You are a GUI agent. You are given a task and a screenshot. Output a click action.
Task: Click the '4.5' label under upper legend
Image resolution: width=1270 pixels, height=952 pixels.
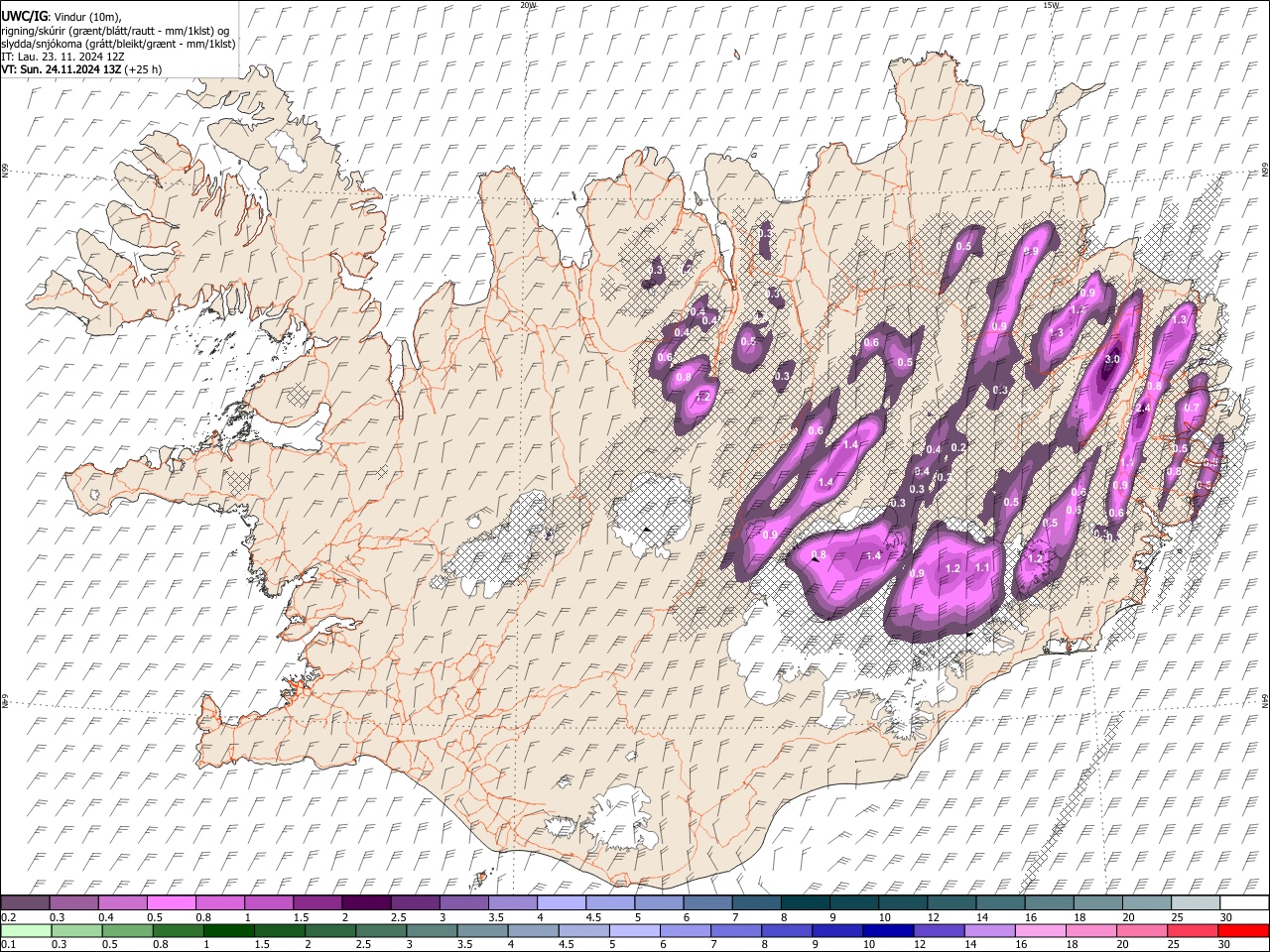point(593,917)
